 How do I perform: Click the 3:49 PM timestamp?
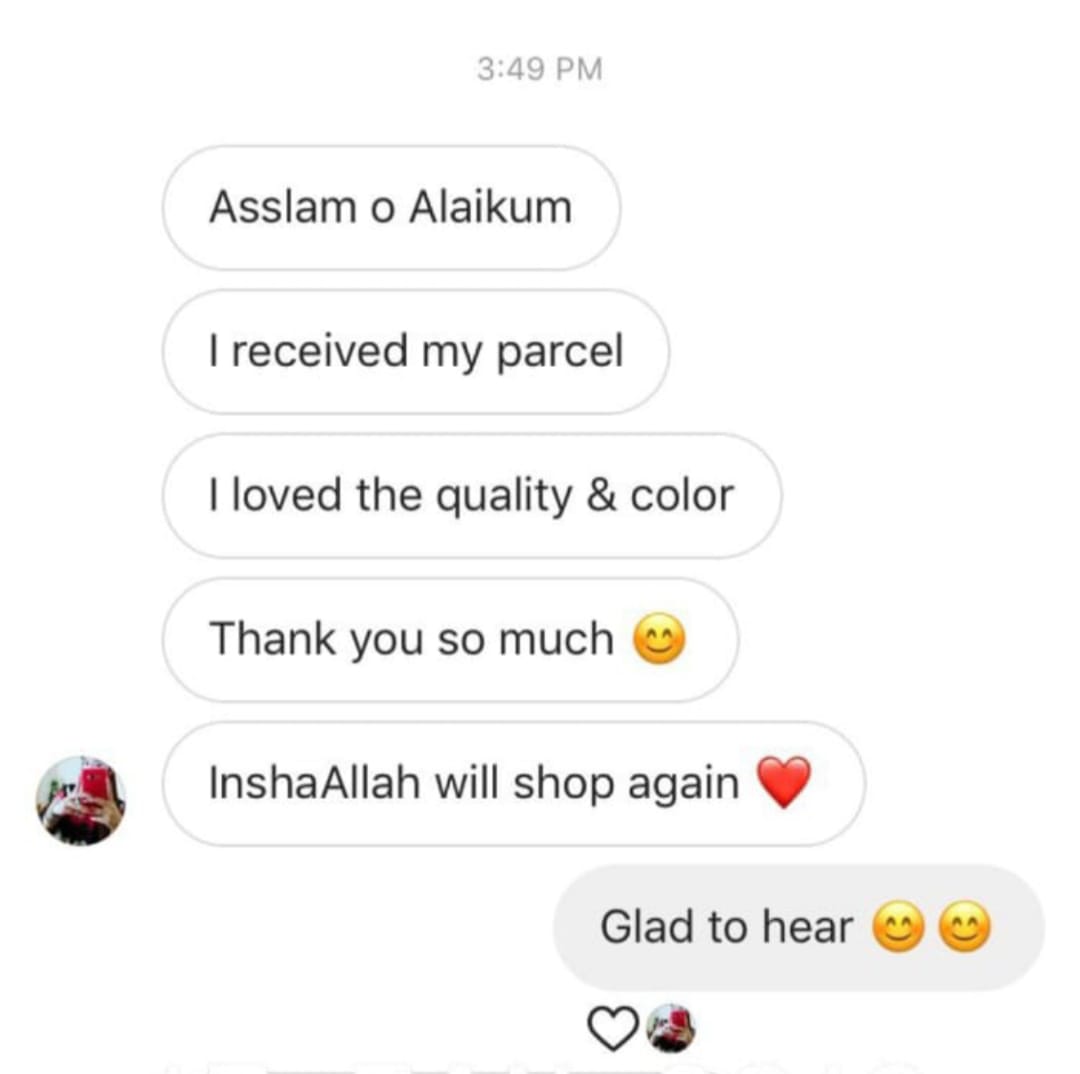pos(539,70)
